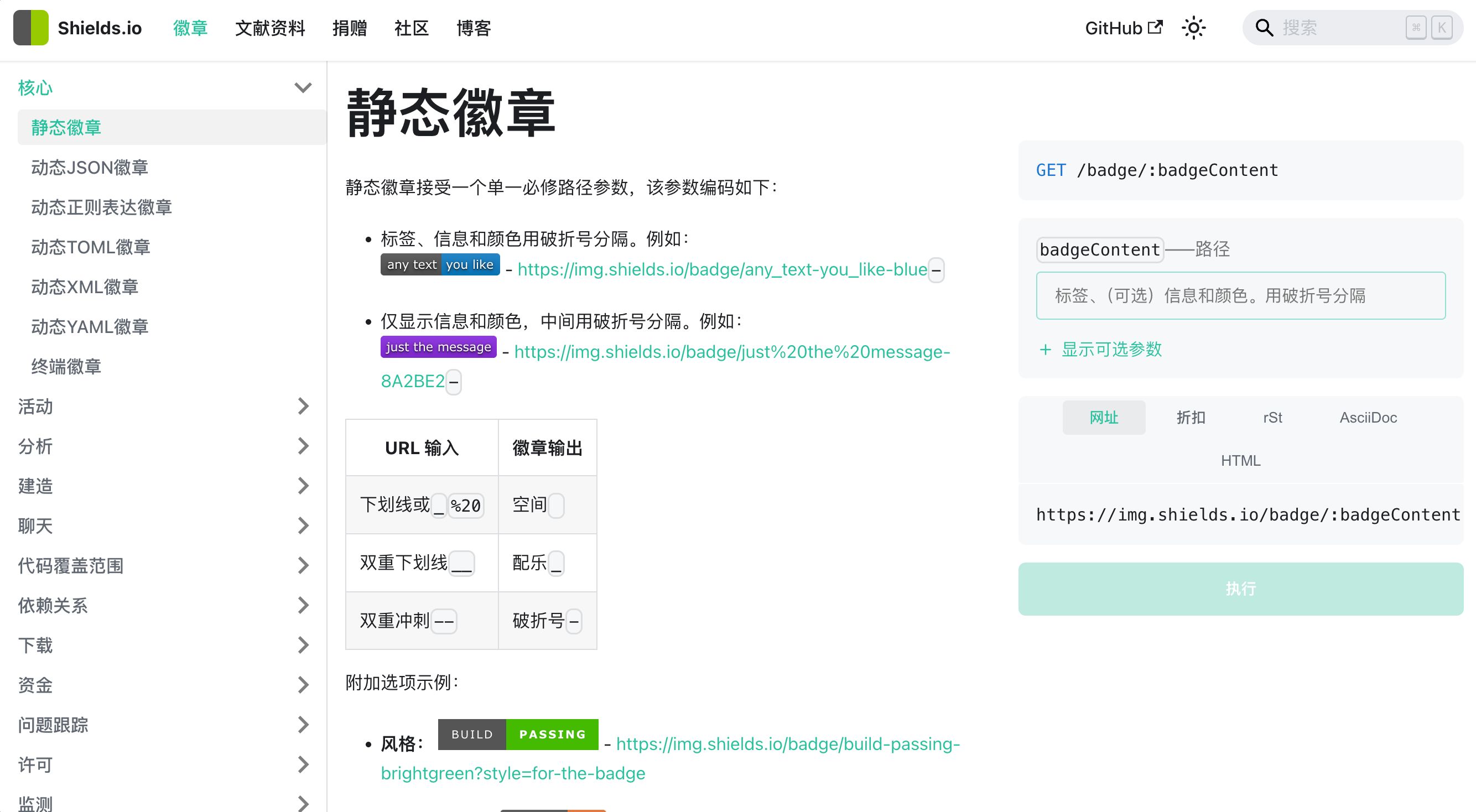Click the any_text-you_like-blue badge URL link
Image resolution: width=1476 pixels, height=812 pixels.
click(723, 269)
